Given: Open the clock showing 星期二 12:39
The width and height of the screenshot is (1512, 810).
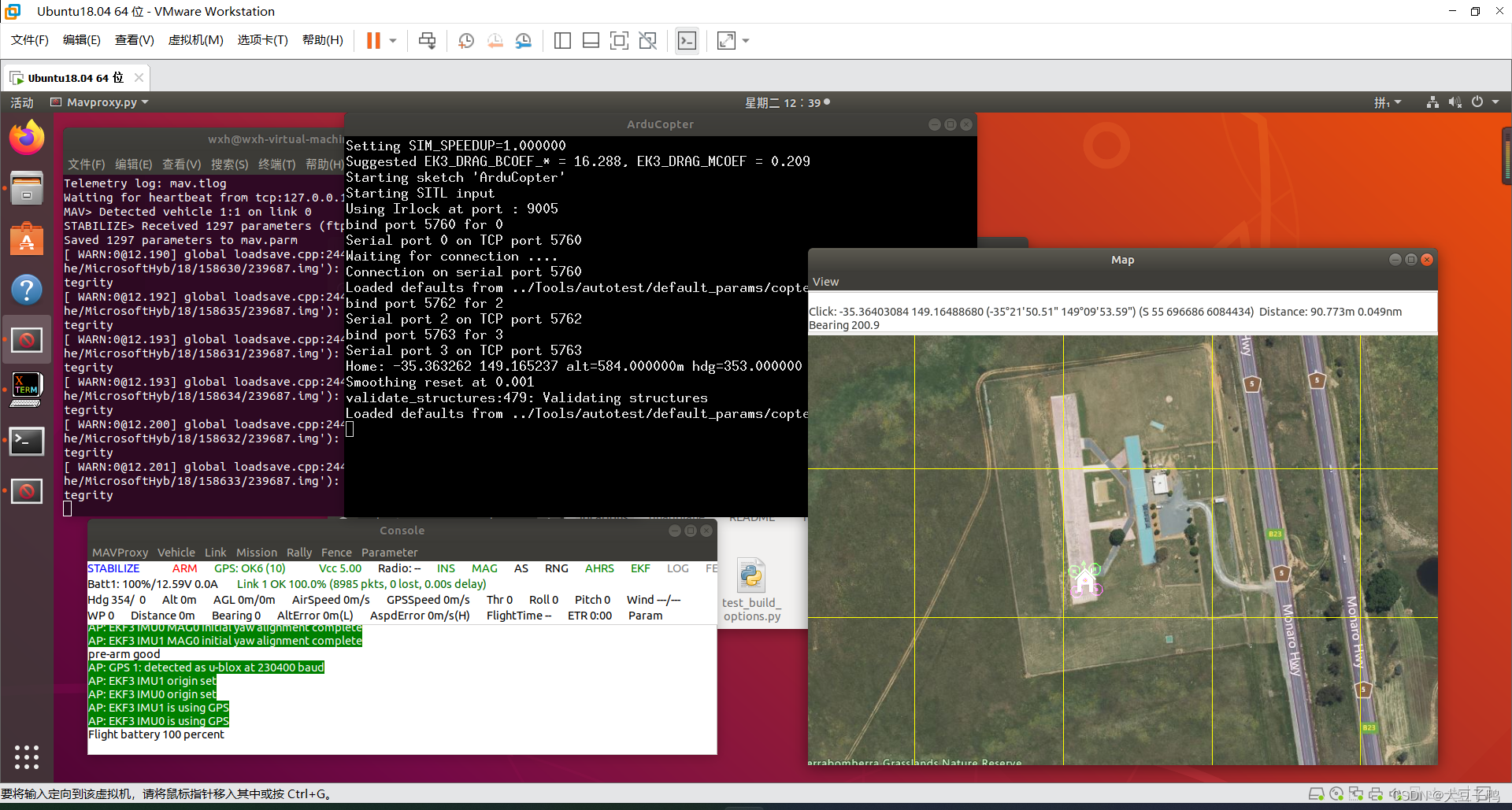Looking at the screenshot, I should point(787,102).
